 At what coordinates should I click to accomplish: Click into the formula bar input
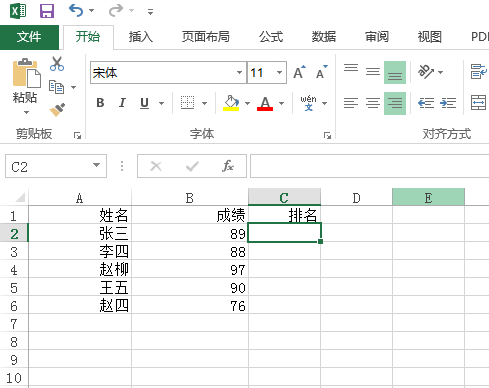pyautogui.click(x=369, y=166)
